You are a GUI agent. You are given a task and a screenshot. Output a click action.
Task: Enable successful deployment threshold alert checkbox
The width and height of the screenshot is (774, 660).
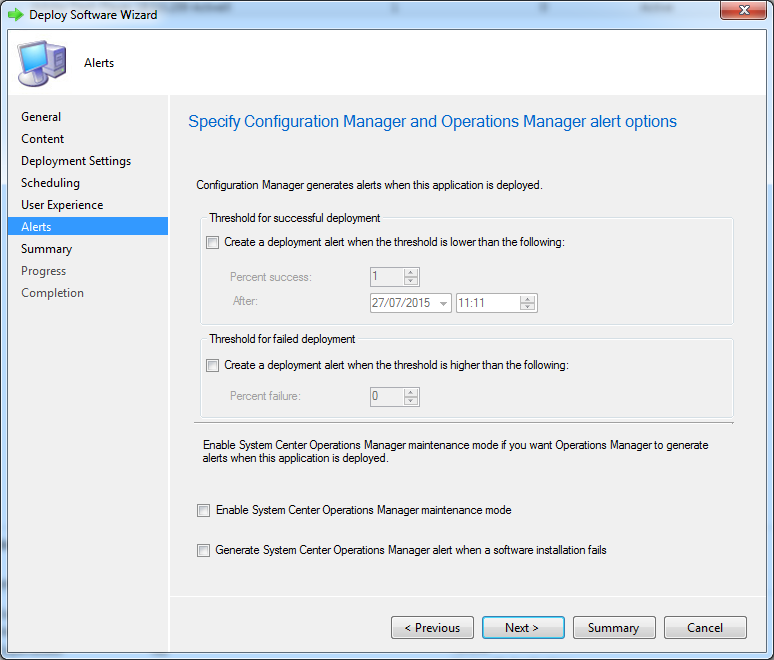point(212,242)
